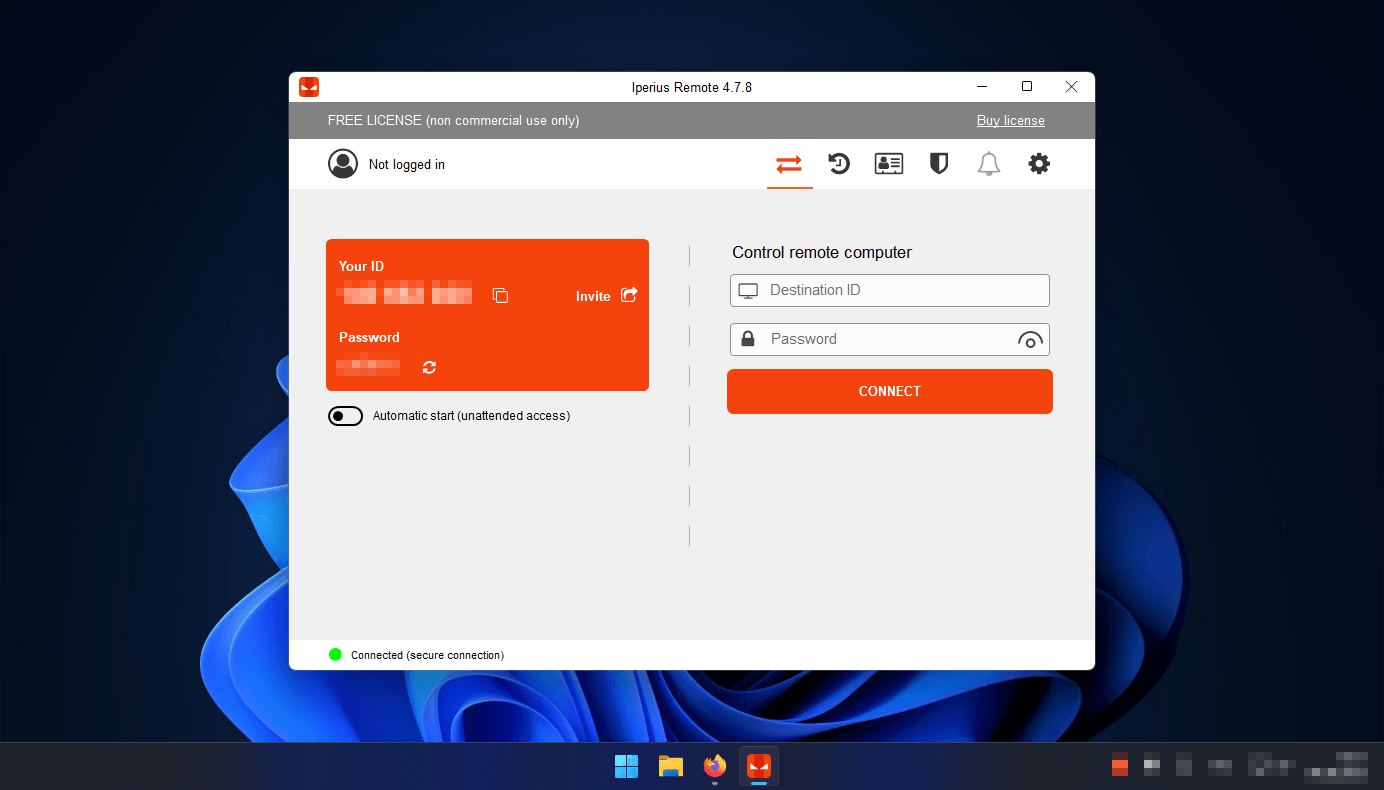The image size is (1384, 790).
Task: Open the notifications bell icon
Action: [989, 164]
